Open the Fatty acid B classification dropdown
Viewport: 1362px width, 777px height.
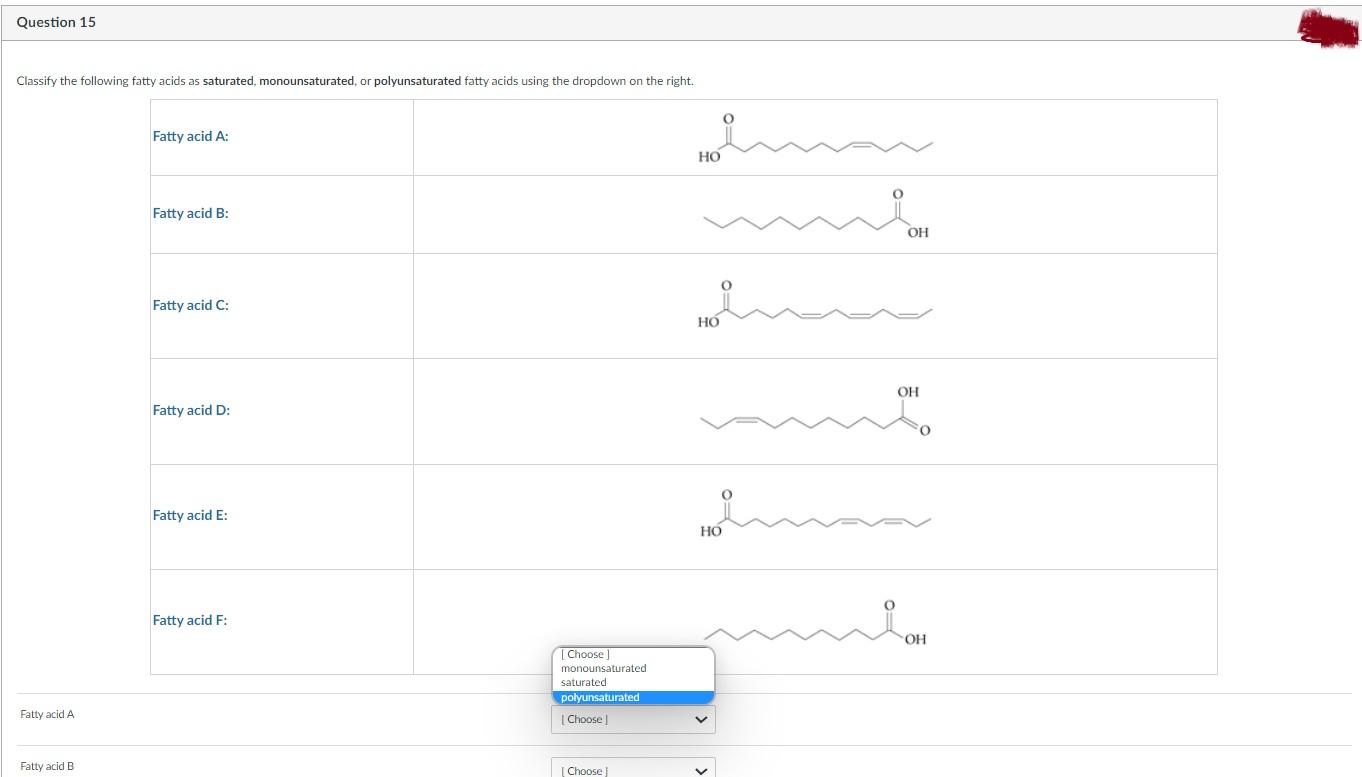click(x=632, y=770)
